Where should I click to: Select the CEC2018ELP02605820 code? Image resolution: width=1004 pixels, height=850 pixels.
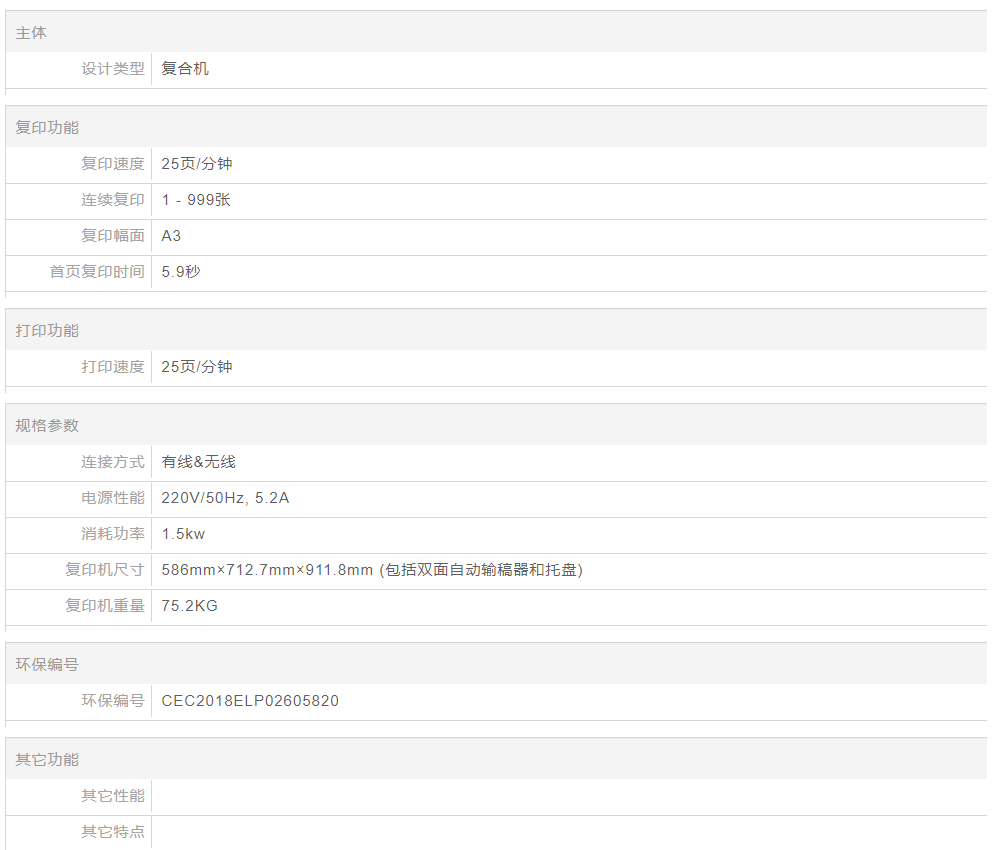(250, 701)
